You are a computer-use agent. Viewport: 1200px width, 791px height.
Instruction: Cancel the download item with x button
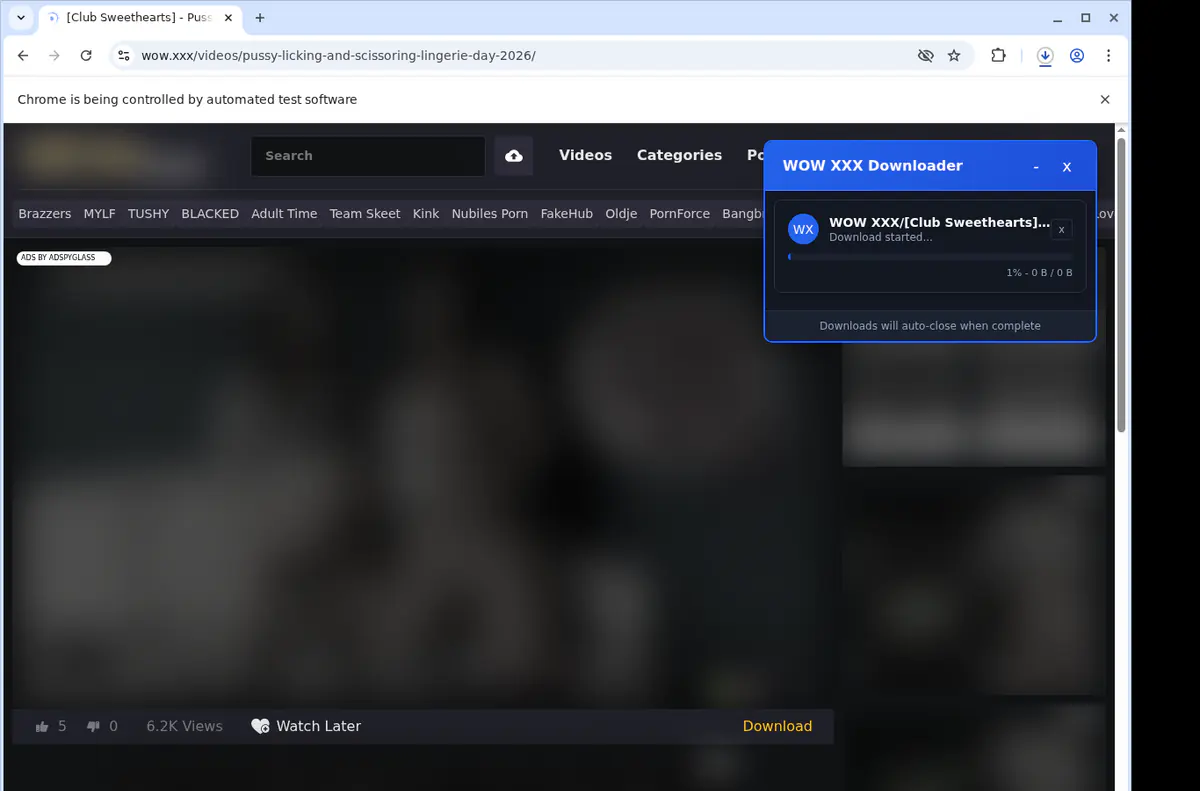[1062, 230]
